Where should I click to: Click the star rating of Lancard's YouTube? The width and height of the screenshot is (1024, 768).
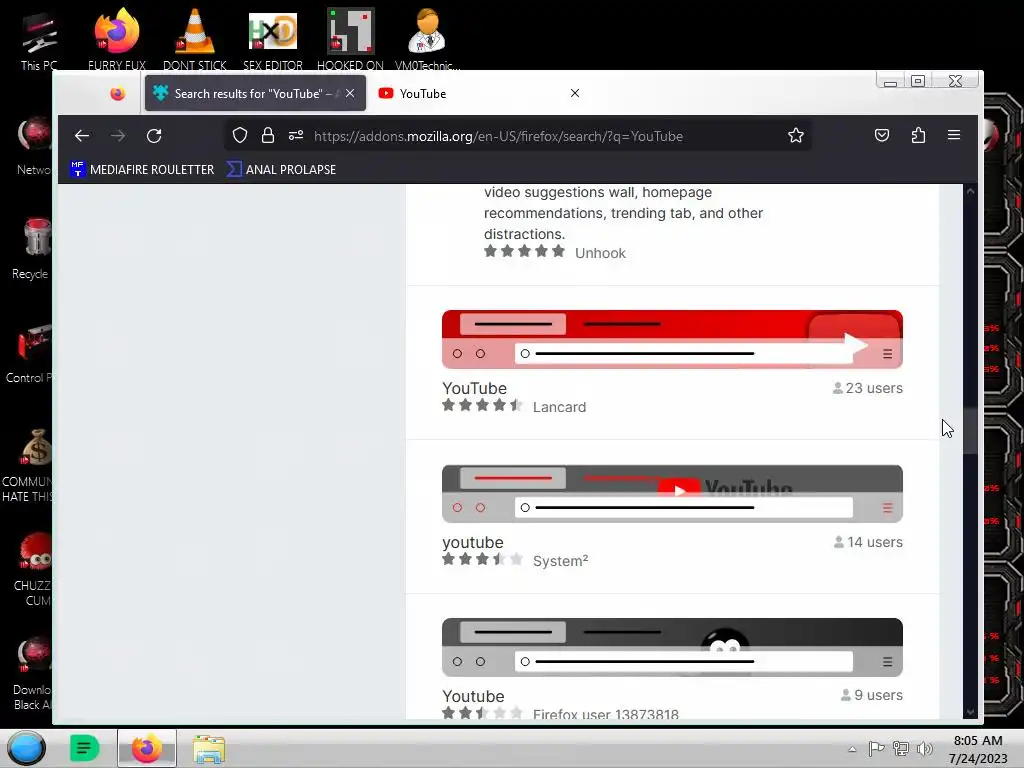[x=482, y=406]
